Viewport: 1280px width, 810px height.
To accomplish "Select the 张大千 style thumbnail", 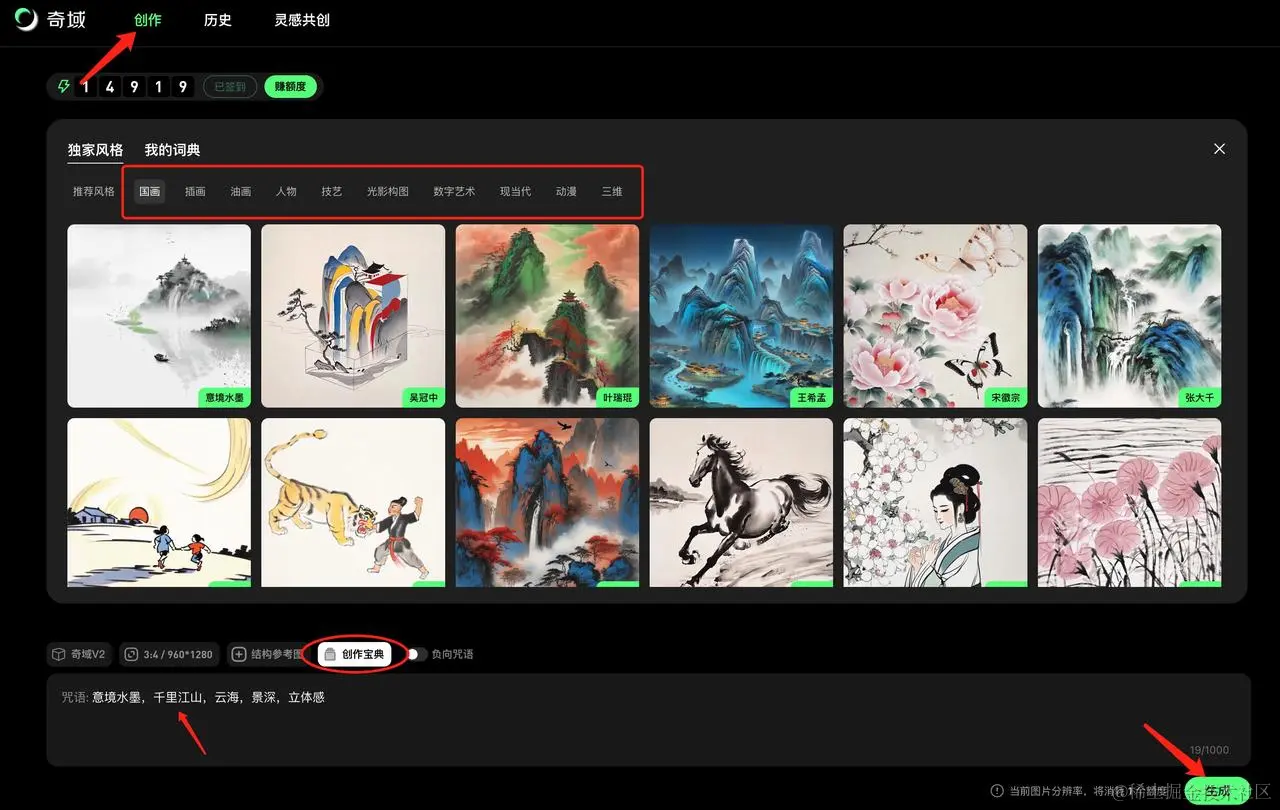I will 1129,315.
